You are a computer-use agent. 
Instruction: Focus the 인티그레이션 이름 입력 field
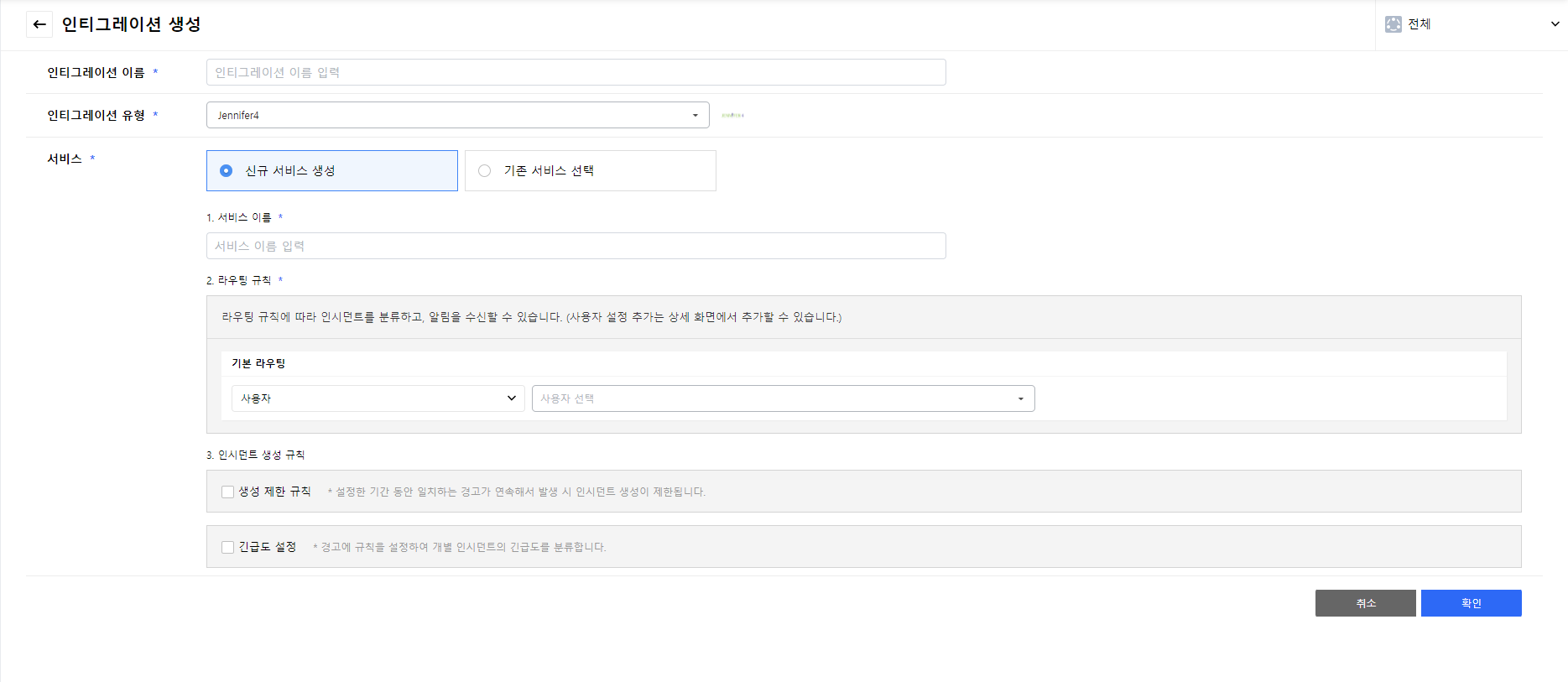click(x=576, y=73)
